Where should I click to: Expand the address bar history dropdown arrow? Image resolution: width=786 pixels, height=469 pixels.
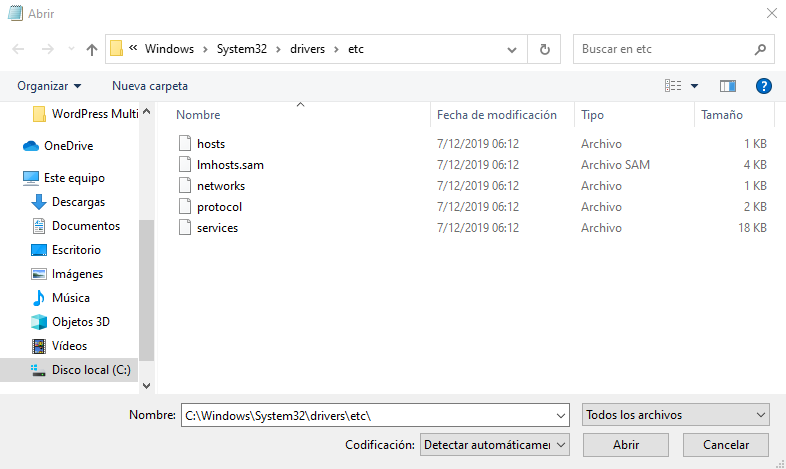[x=512, y=49]
